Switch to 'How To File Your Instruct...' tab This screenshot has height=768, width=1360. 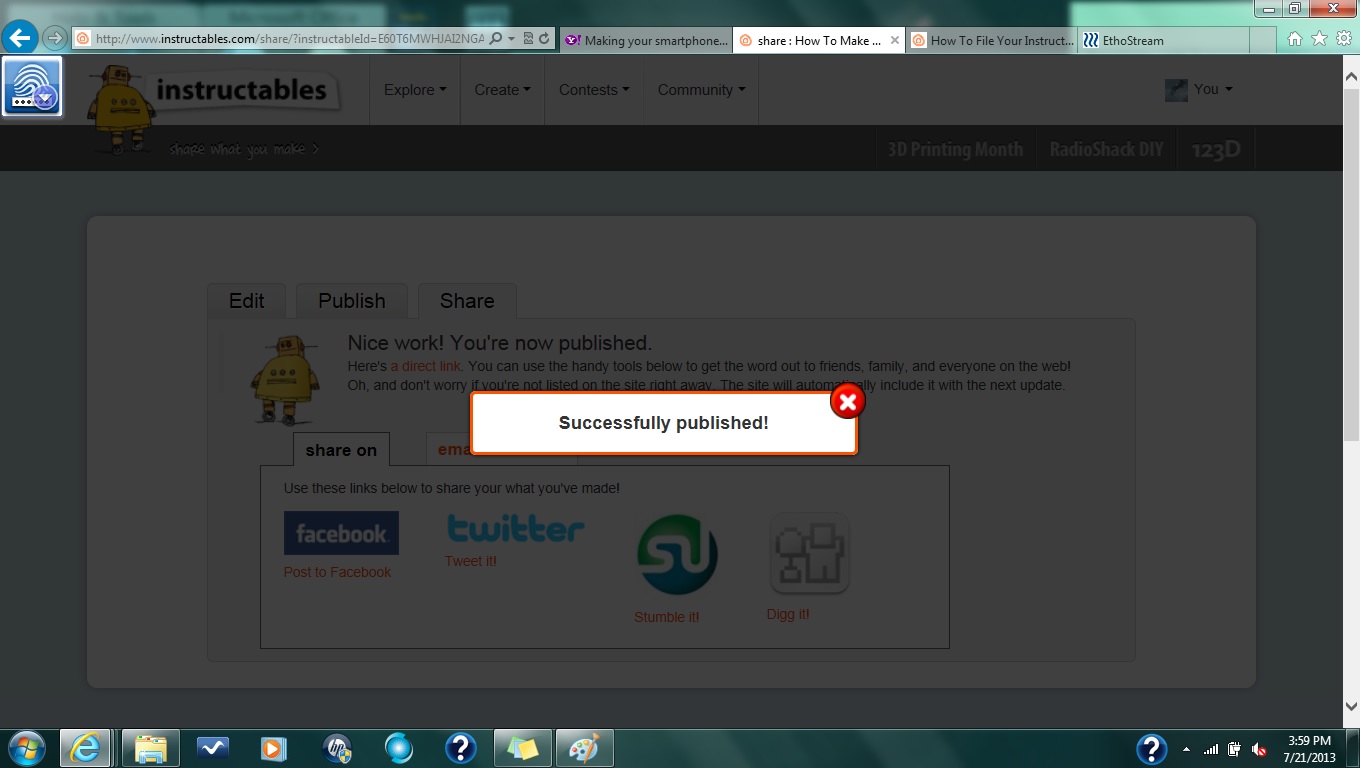[x=992, y=41]
